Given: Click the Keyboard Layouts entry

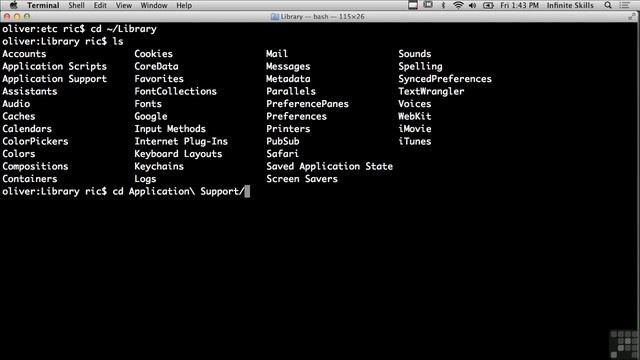Looking at the screenshot, I should 178,154.
